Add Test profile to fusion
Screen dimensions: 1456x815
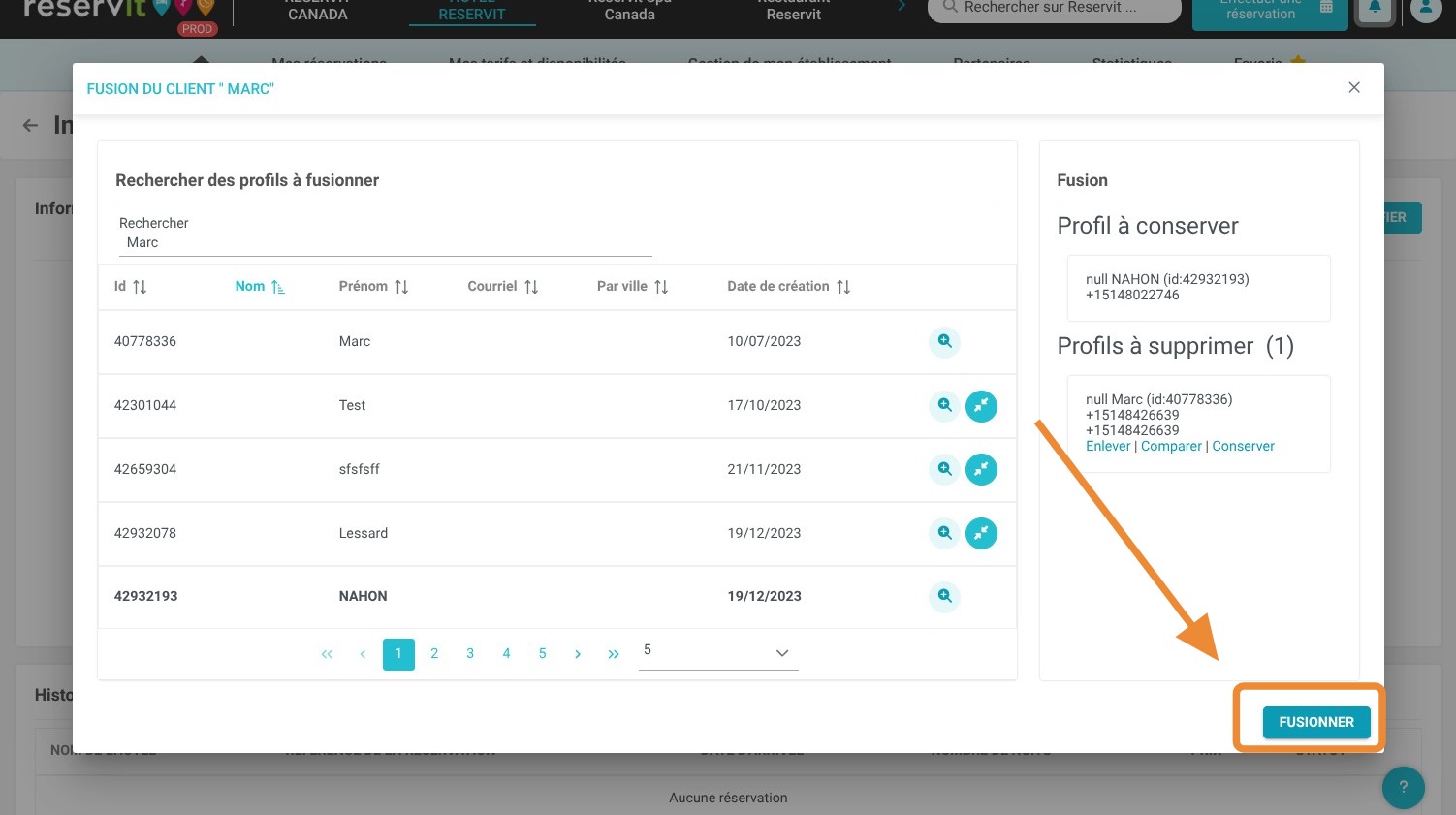tap(981, 406)
